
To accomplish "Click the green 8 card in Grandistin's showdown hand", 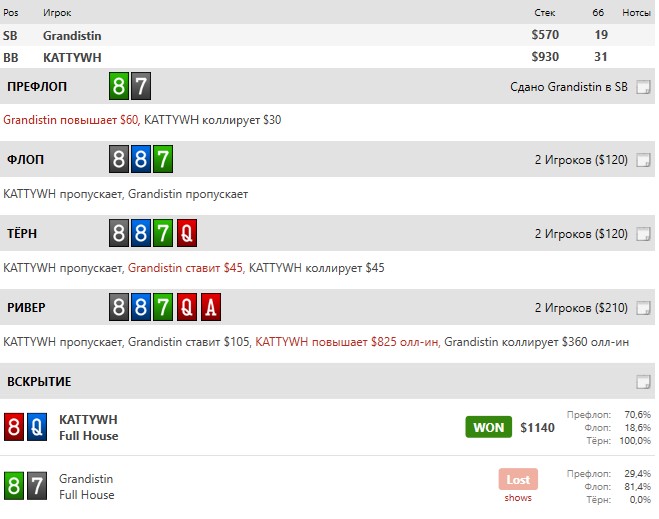I will coord(15,486).
